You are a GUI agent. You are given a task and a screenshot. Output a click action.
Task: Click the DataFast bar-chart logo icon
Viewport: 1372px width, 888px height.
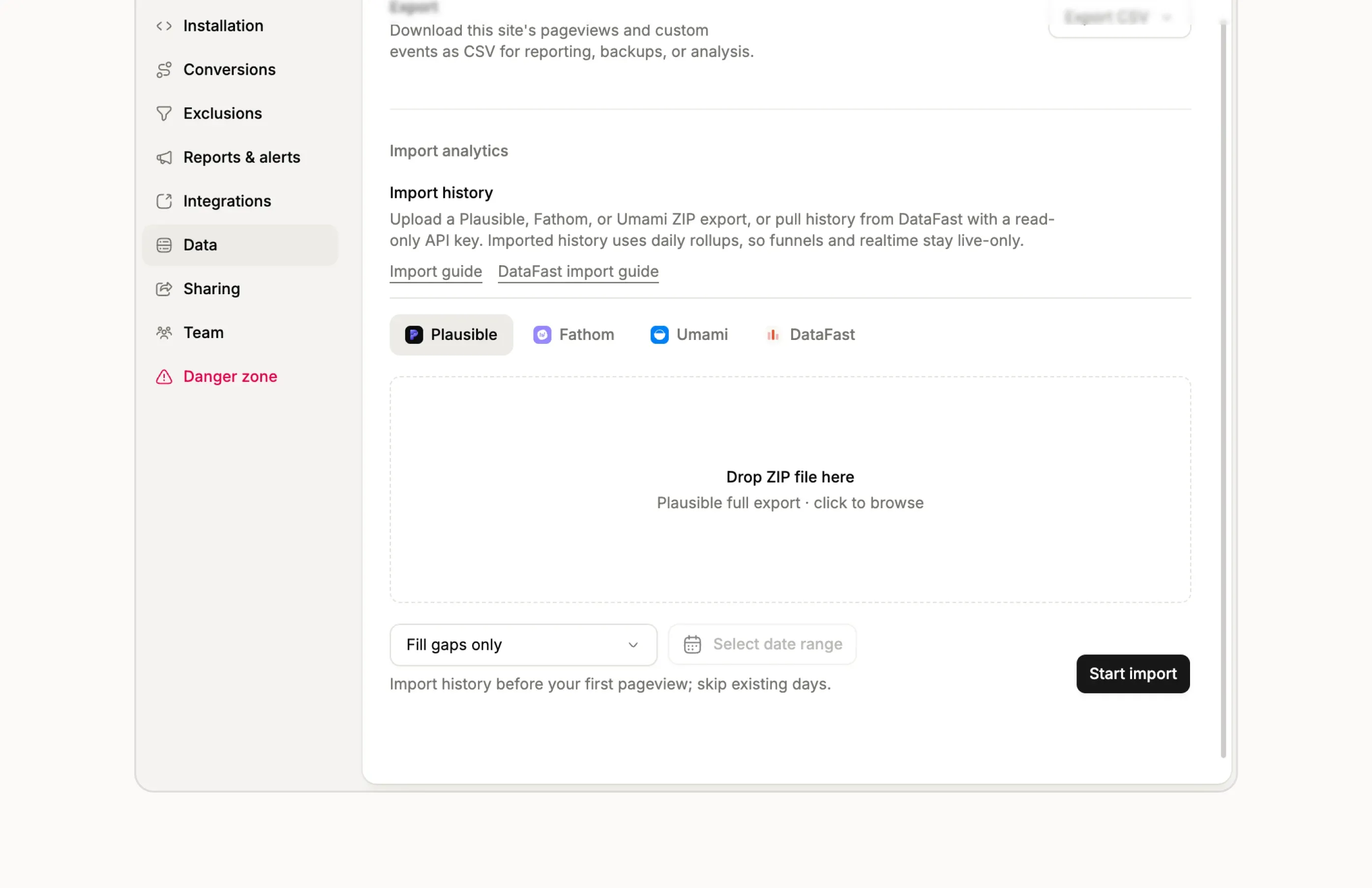[773, 335]
